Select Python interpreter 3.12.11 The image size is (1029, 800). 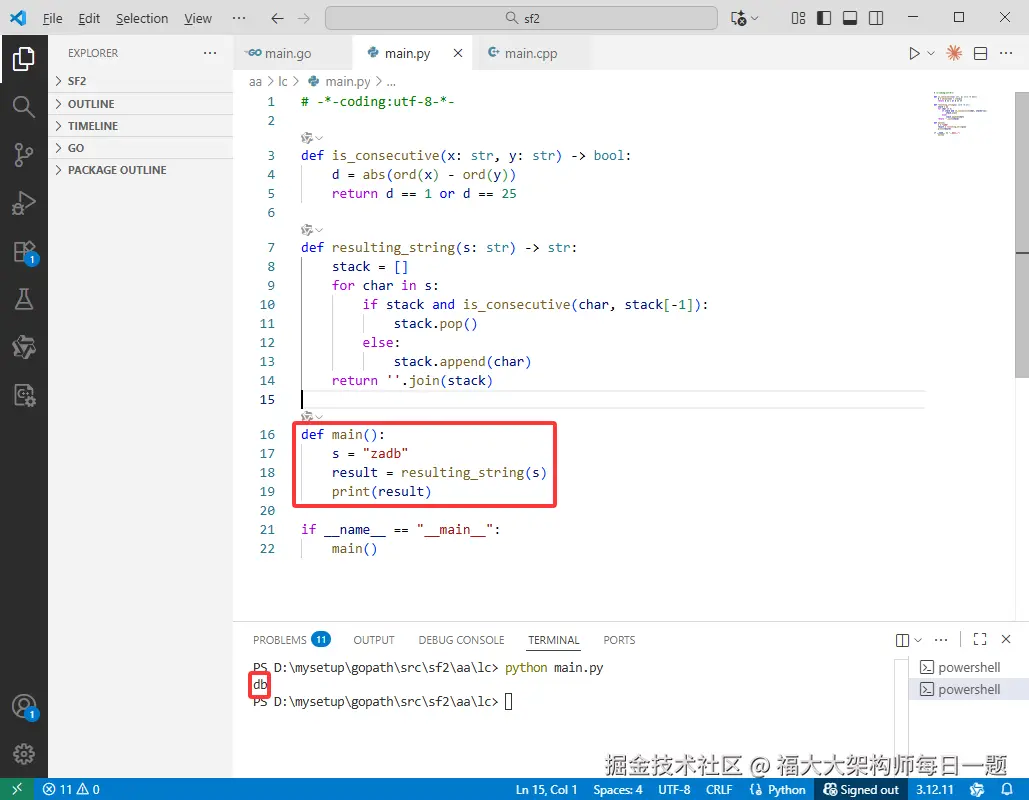point(934,789)
